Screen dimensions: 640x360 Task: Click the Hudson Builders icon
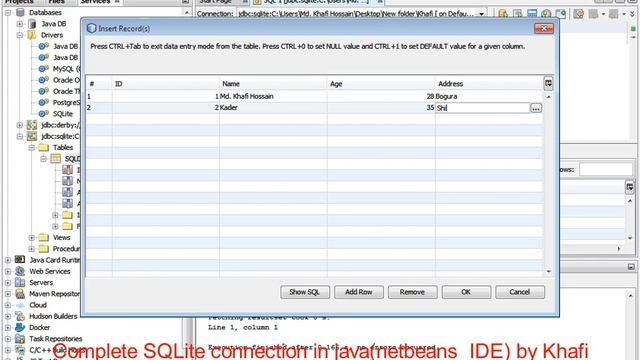tap(20, 316)
